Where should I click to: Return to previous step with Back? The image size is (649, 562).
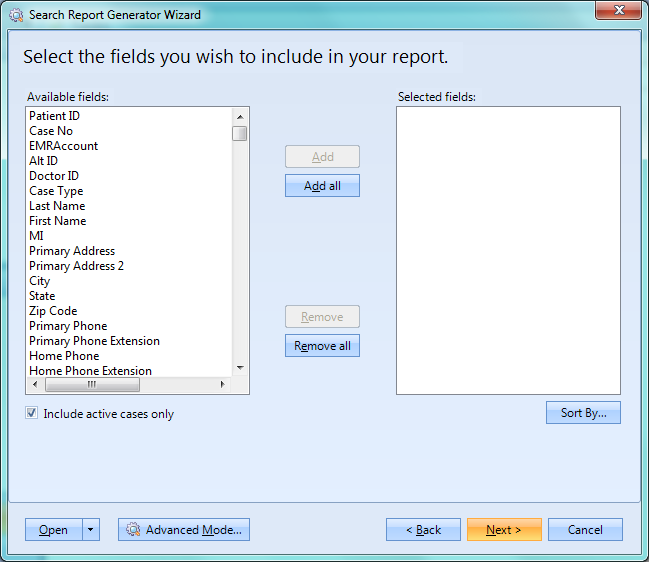[x=423, y=530]
